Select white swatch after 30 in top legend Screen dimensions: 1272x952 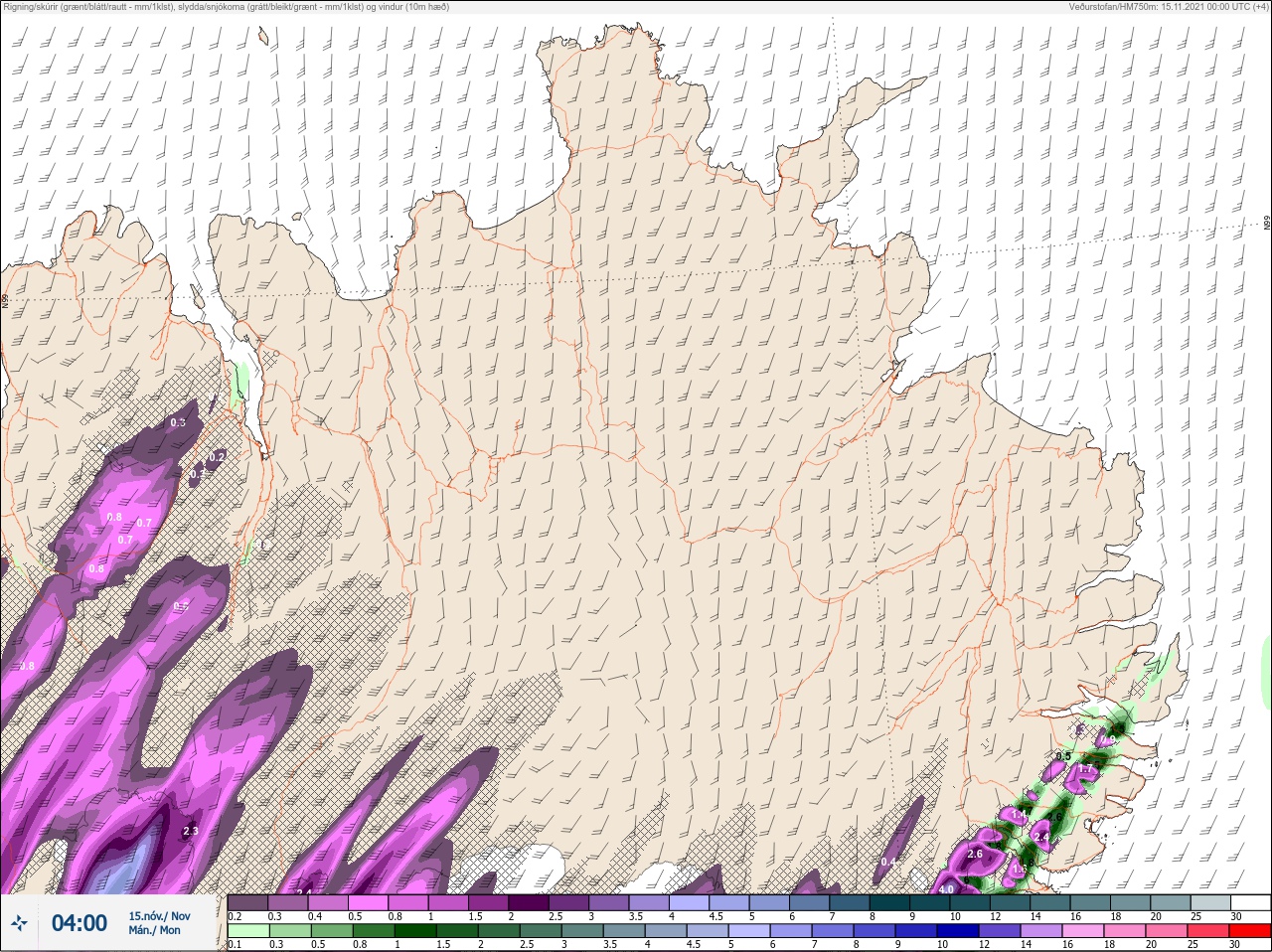pos(1250,902)
